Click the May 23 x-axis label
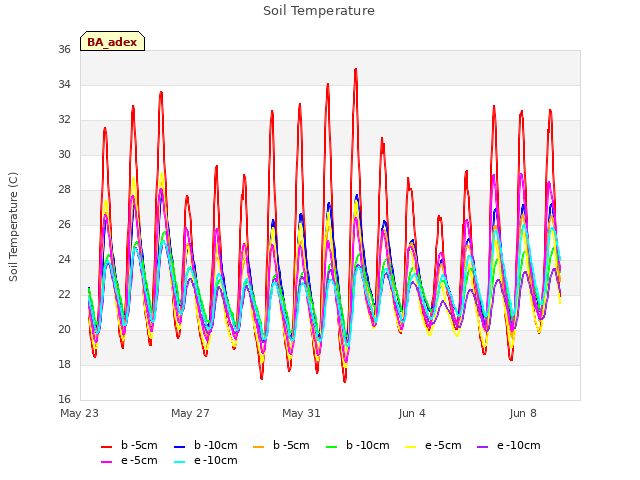 (80, 413)
